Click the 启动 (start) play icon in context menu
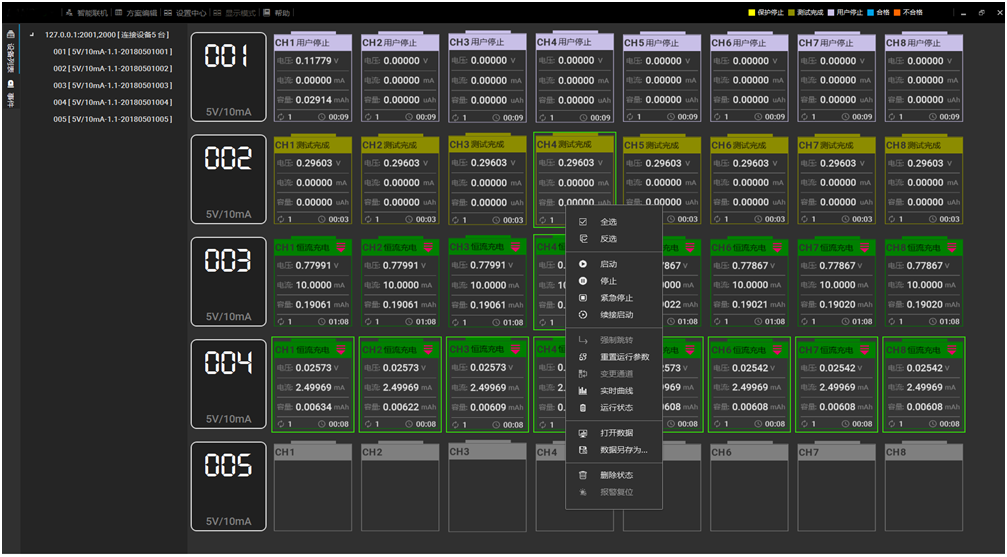Viewport: 1007px width, 557px height. point(583,264)
